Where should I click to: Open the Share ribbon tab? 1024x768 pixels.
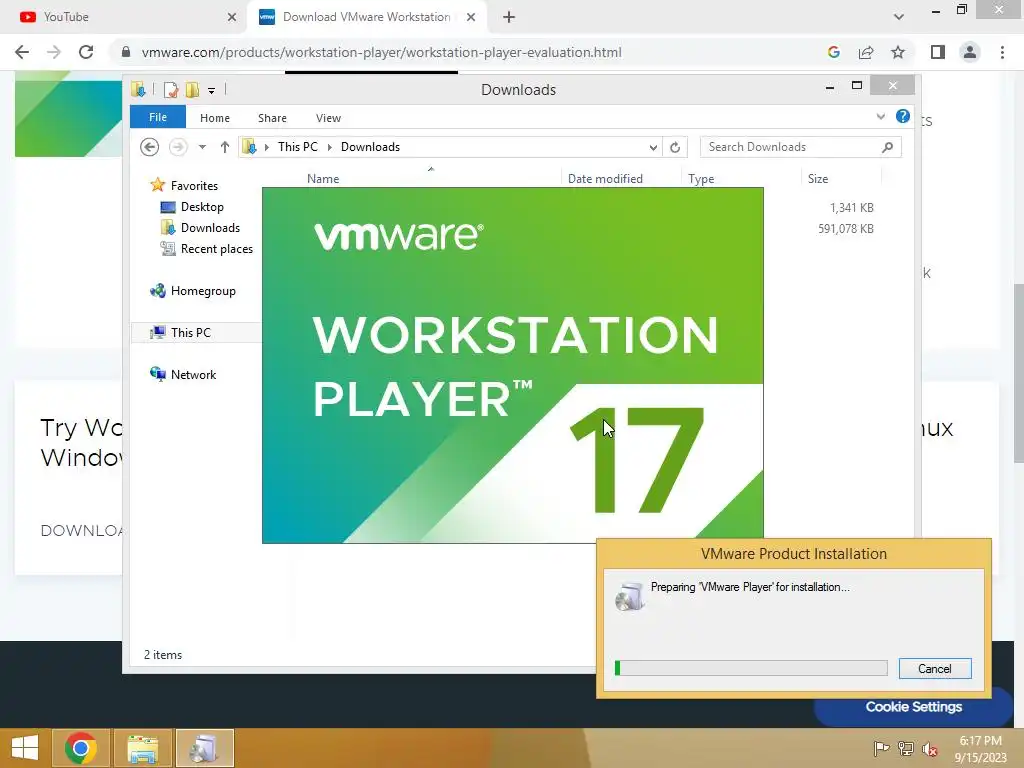[272, 118]
